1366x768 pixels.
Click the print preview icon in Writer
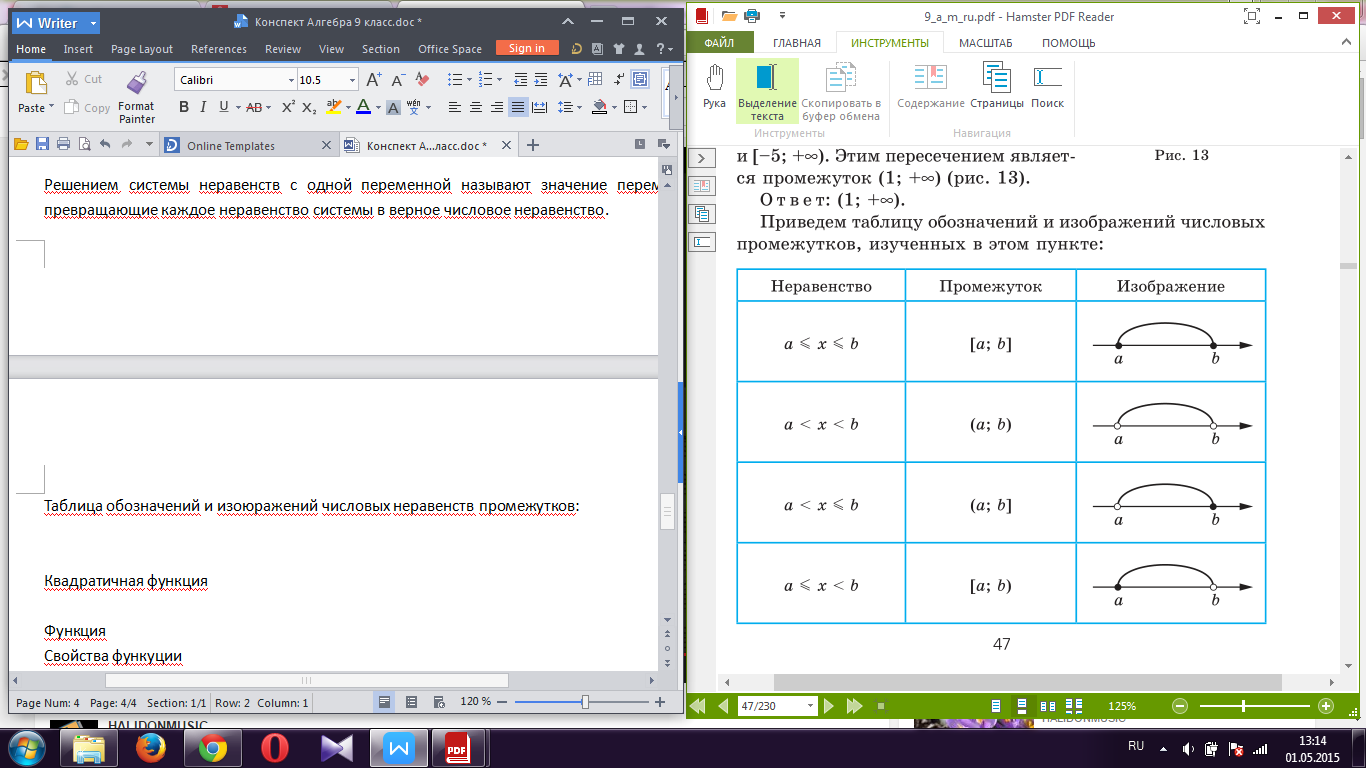(84, 145)
